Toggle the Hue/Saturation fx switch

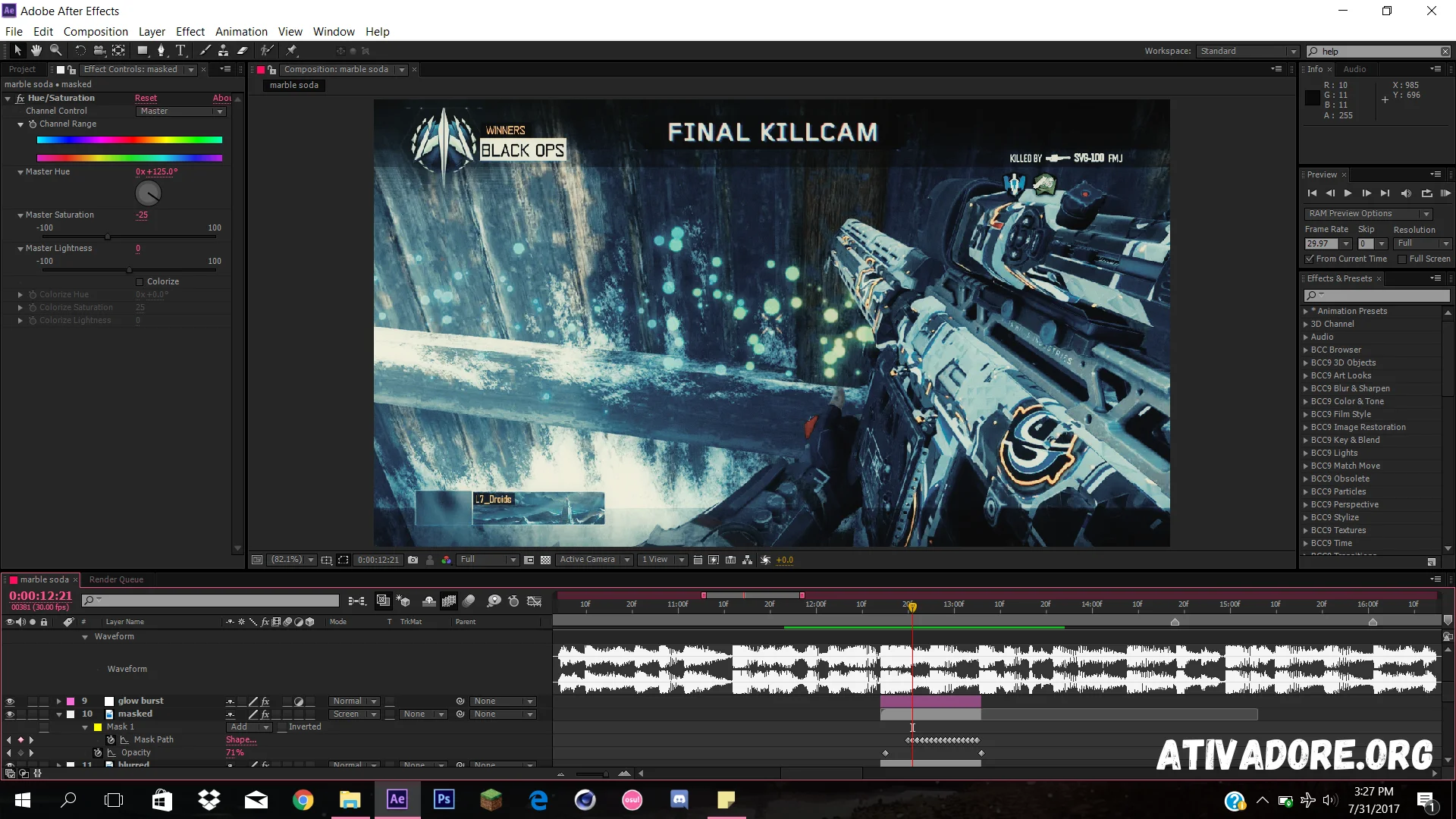(x=20, y=98)
